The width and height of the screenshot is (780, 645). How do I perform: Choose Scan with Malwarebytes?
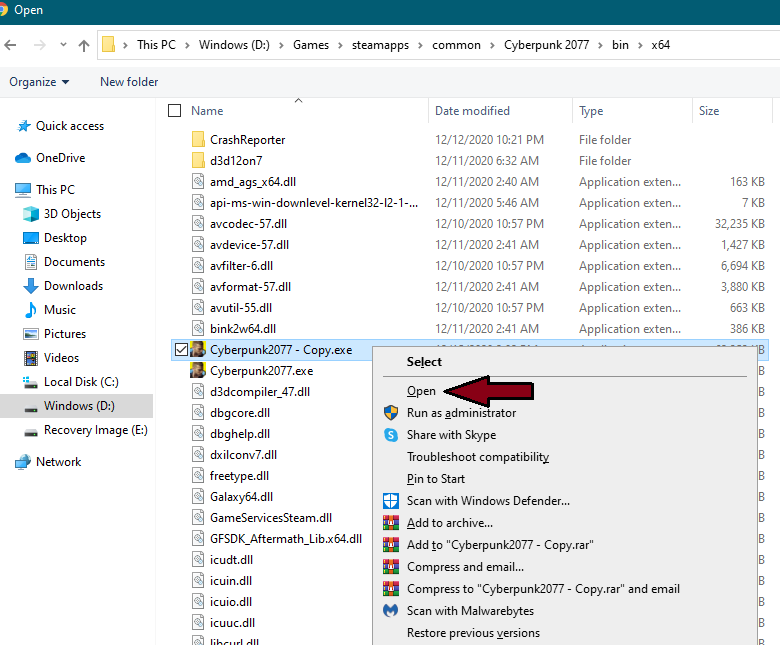pyautogui.click(x=470, y=611)
